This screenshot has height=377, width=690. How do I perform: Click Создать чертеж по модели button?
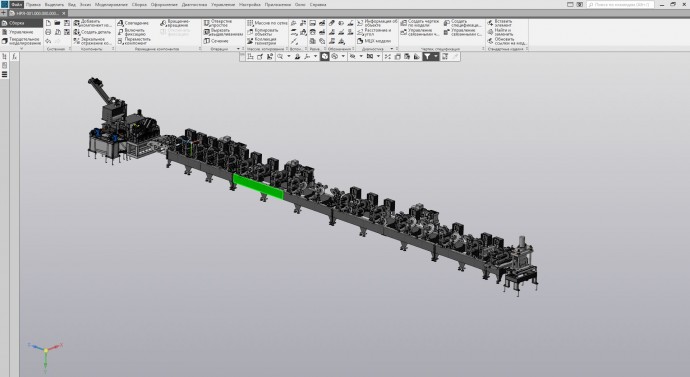(x=420, y=23)
